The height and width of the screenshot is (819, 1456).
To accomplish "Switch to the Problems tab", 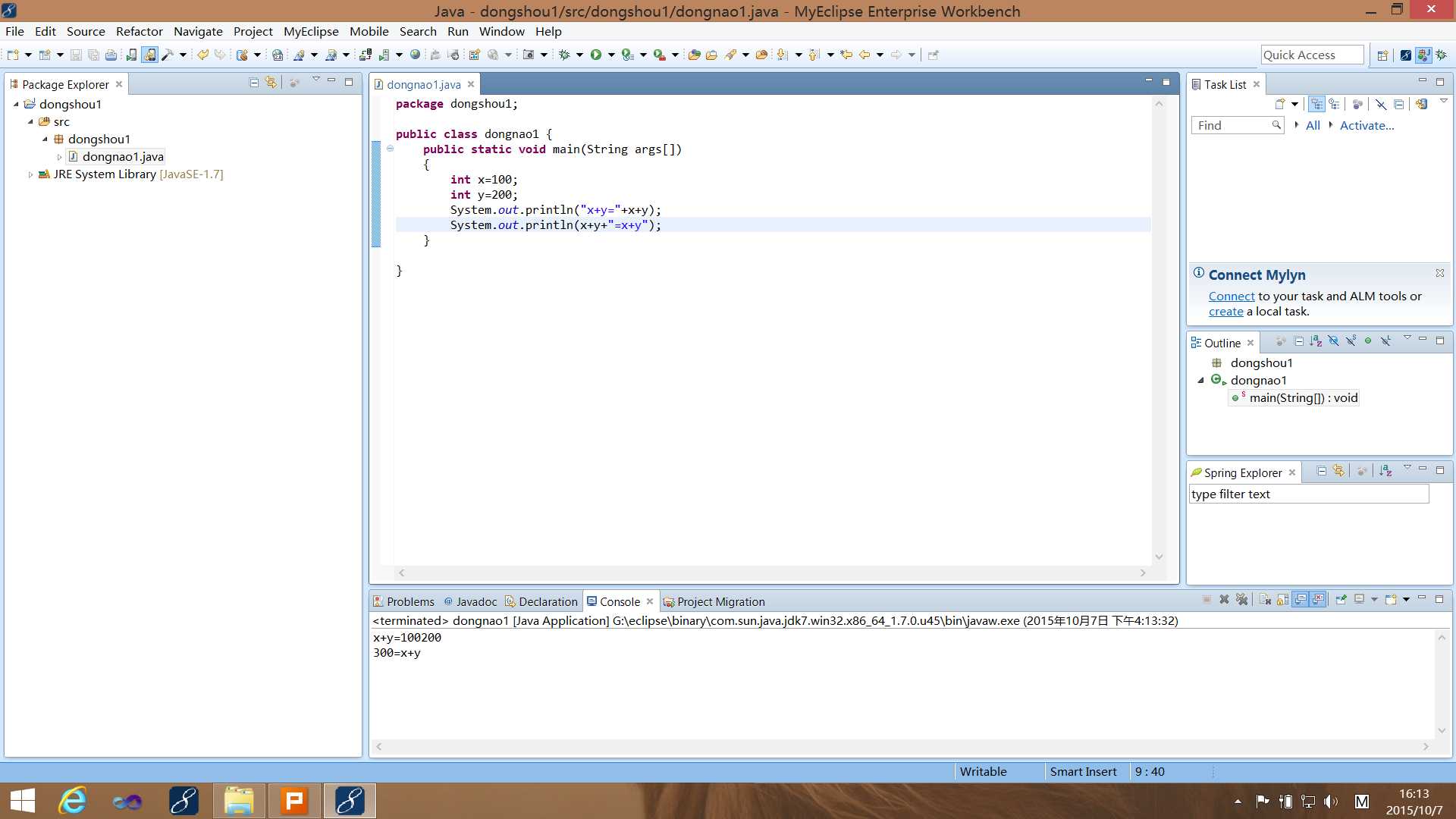I will pyautogui.click(x=408, y=601).
